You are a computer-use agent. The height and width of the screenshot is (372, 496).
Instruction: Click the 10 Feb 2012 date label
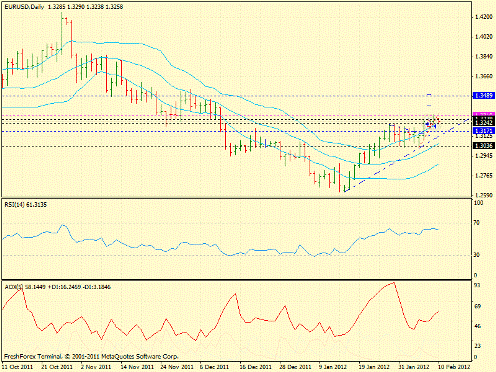454,367
